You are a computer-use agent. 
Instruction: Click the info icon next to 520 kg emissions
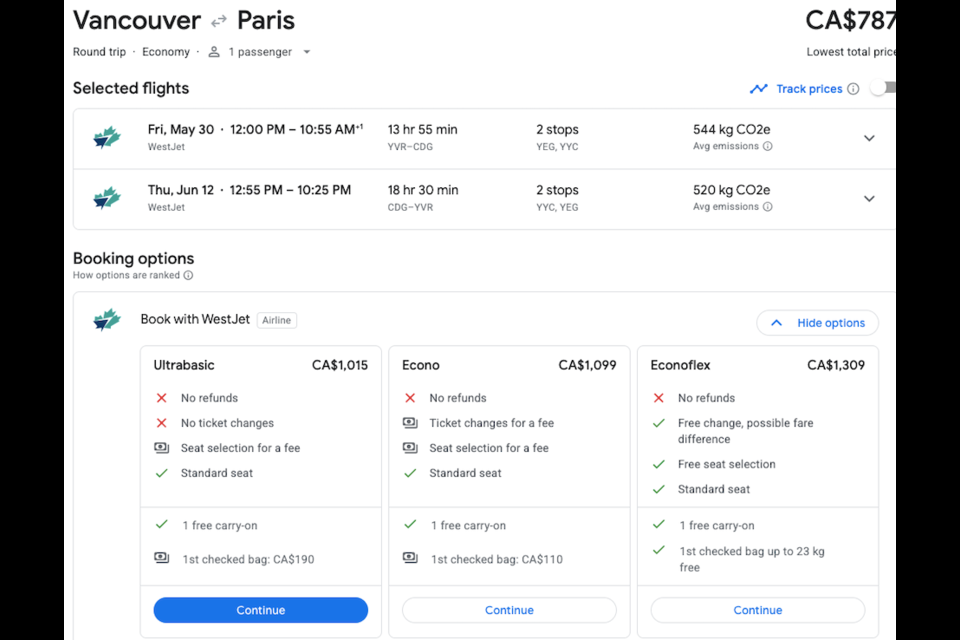(768, 207)
